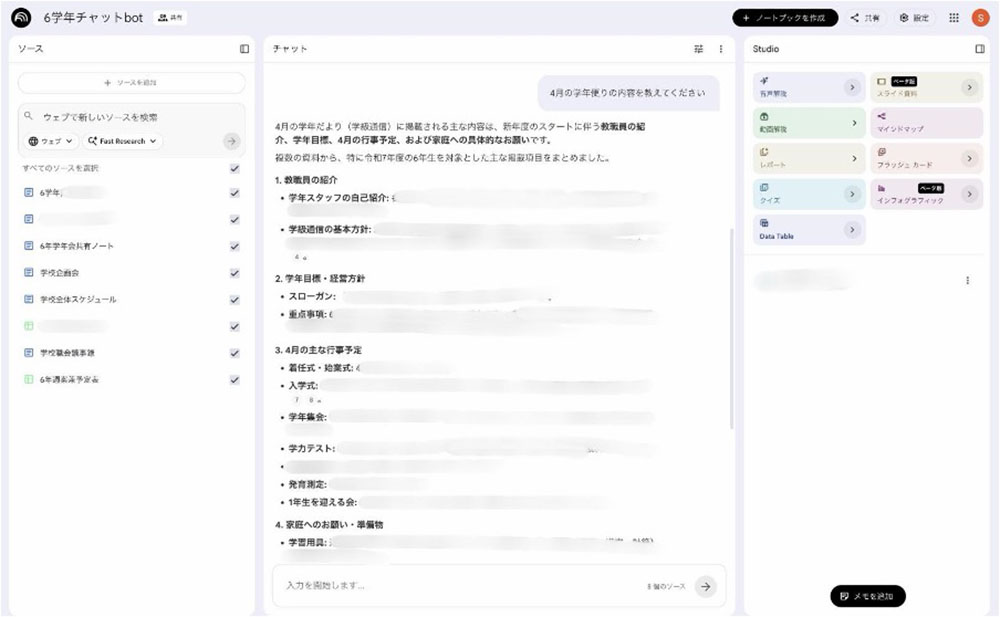Open the Data Table generator
1000x617 pixels.
[x=808, y=229]
